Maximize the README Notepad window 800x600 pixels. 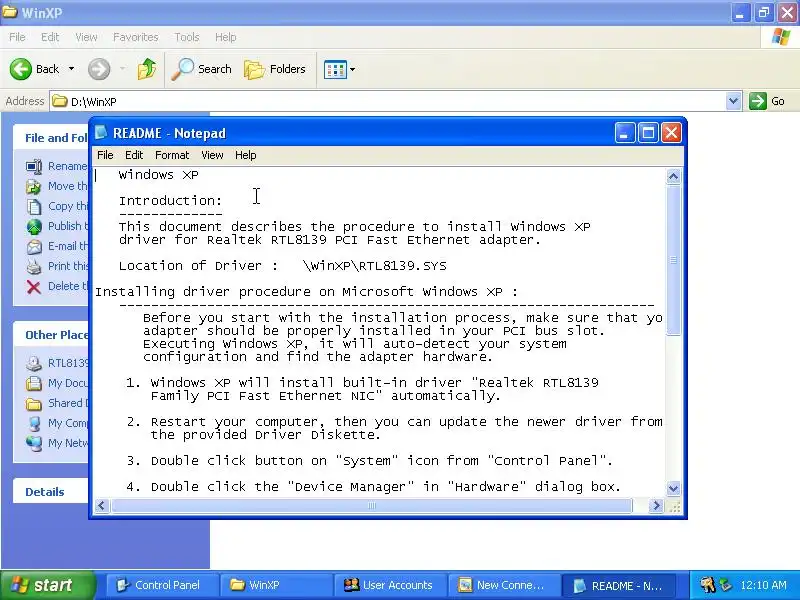pos(648,133)
